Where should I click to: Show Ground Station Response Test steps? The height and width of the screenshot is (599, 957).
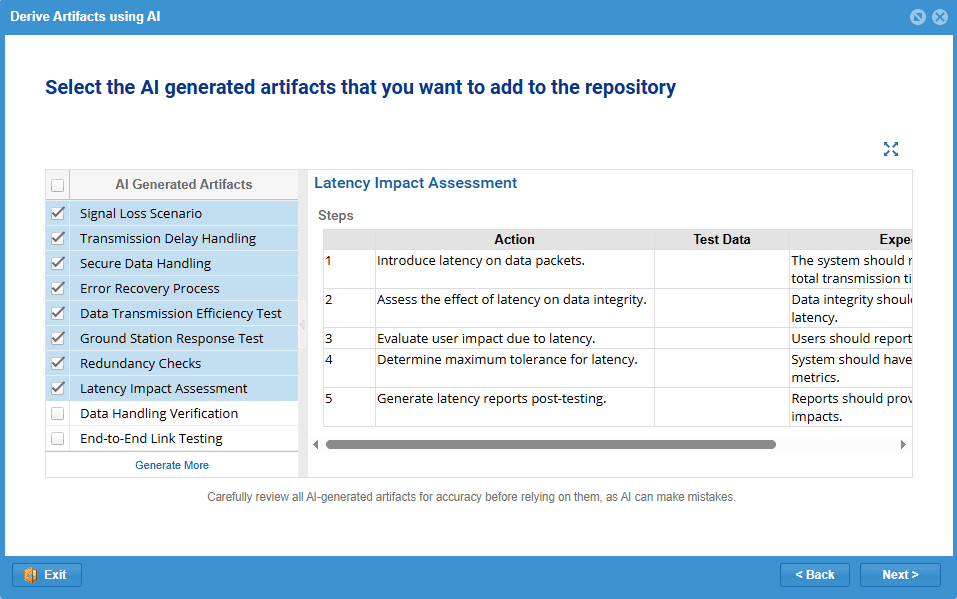pyautogui.click(x=172, y=338)
